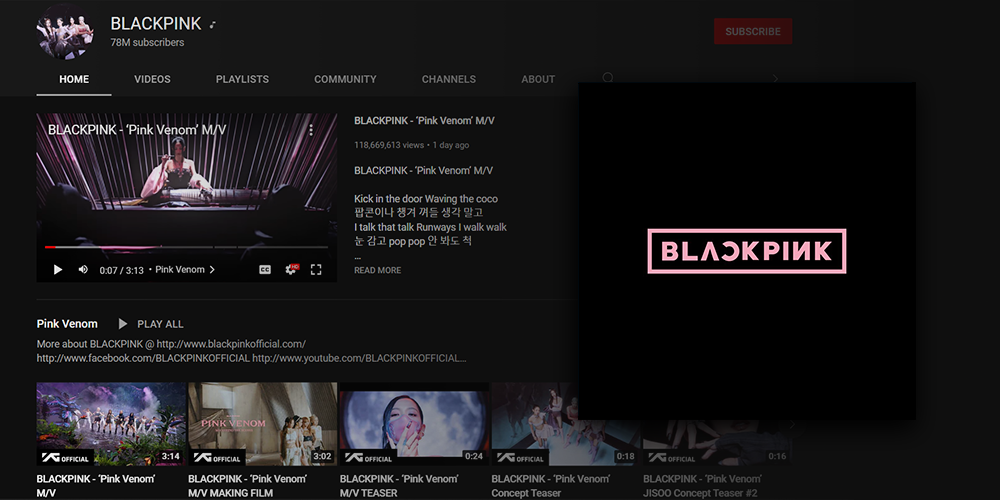
Task: Open the ABOUT tab
Action: coord(538,80)
